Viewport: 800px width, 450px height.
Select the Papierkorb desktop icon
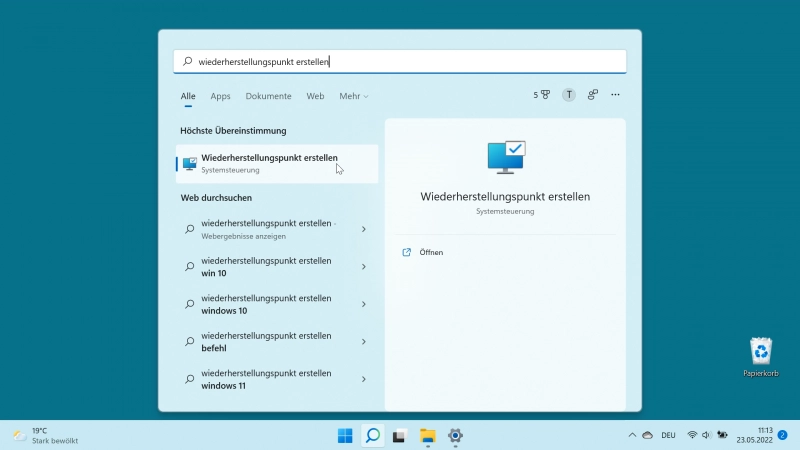point(761,357)
